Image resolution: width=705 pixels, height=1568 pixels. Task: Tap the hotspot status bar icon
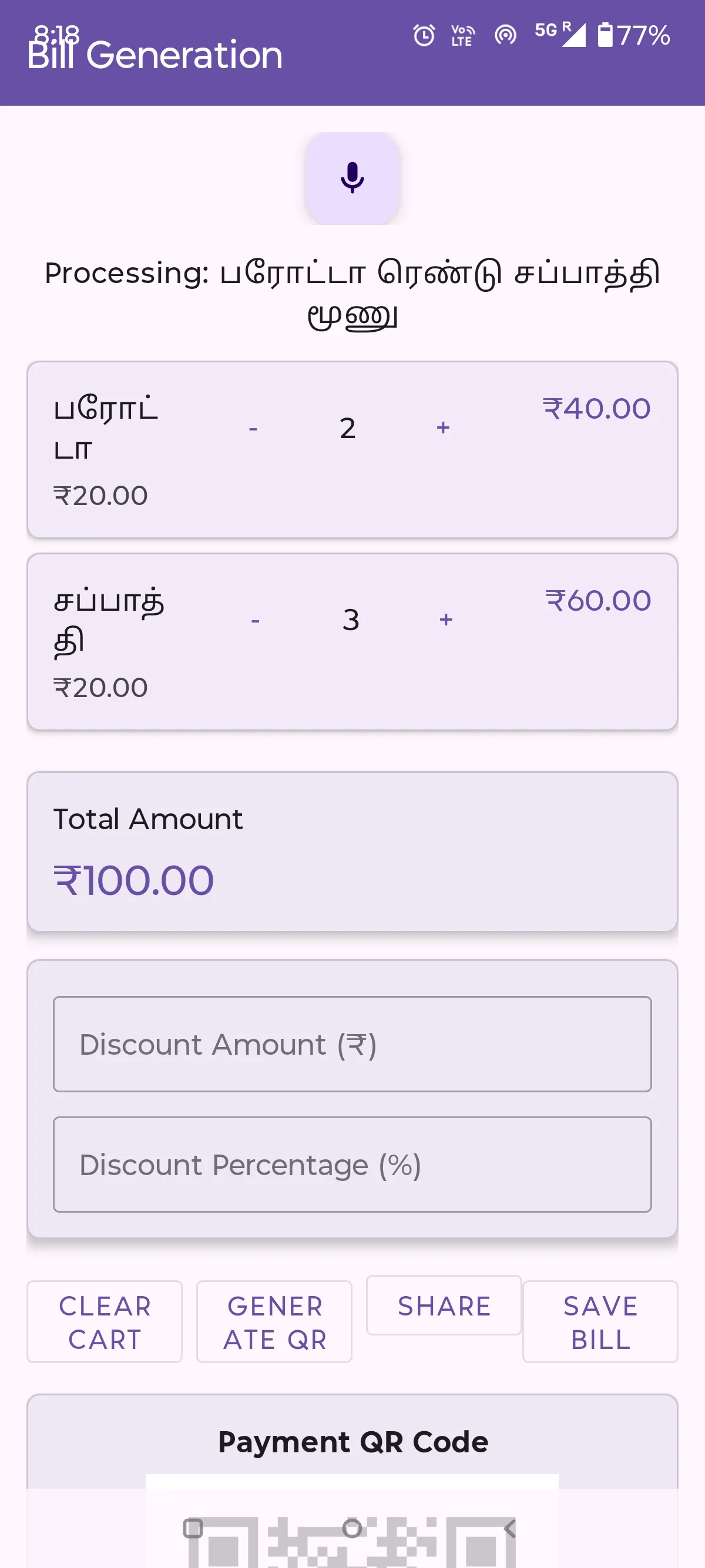pyautogui.click(x=505, y=35)
